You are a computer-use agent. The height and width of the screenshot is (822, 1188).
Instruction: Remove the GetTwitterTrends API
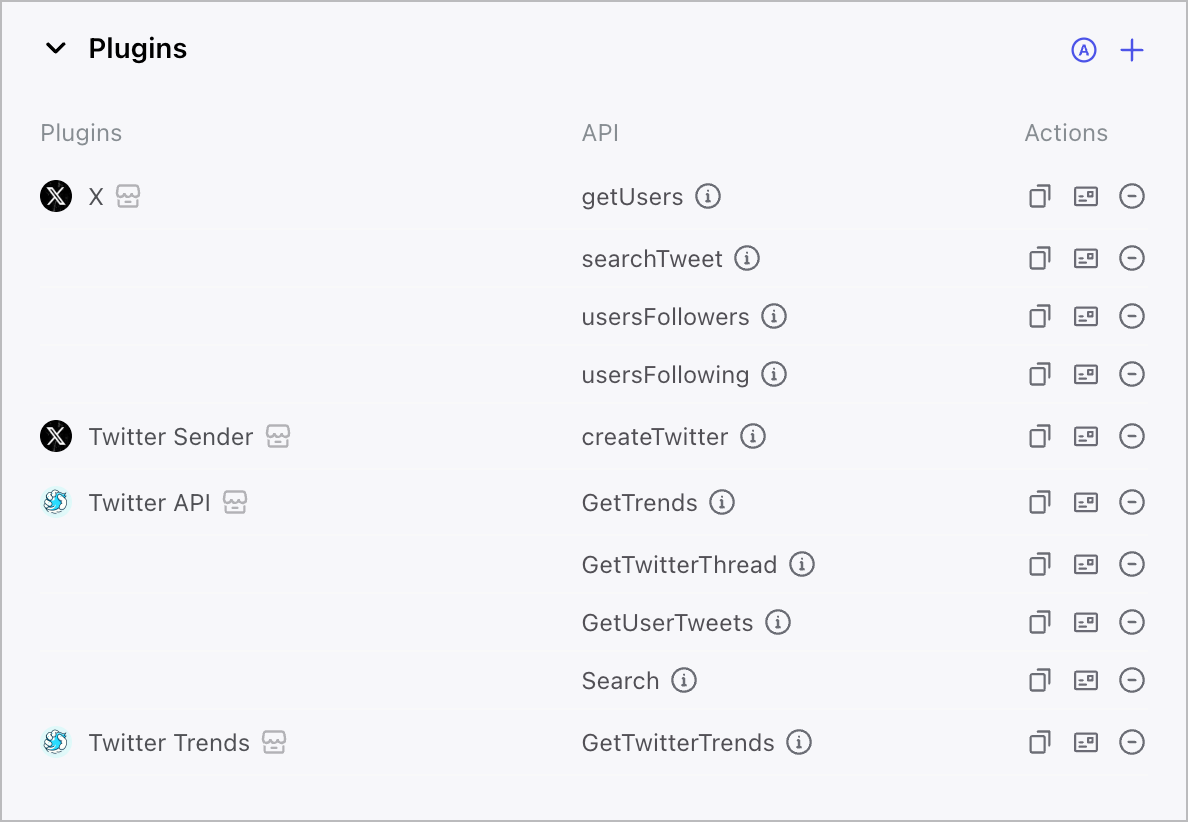1131,742
